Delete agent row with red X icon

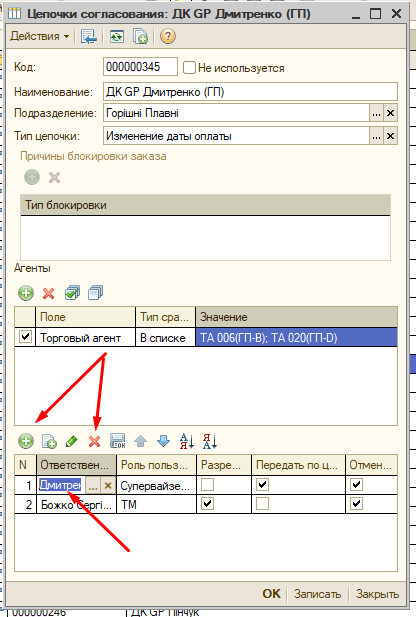point(49,293)
